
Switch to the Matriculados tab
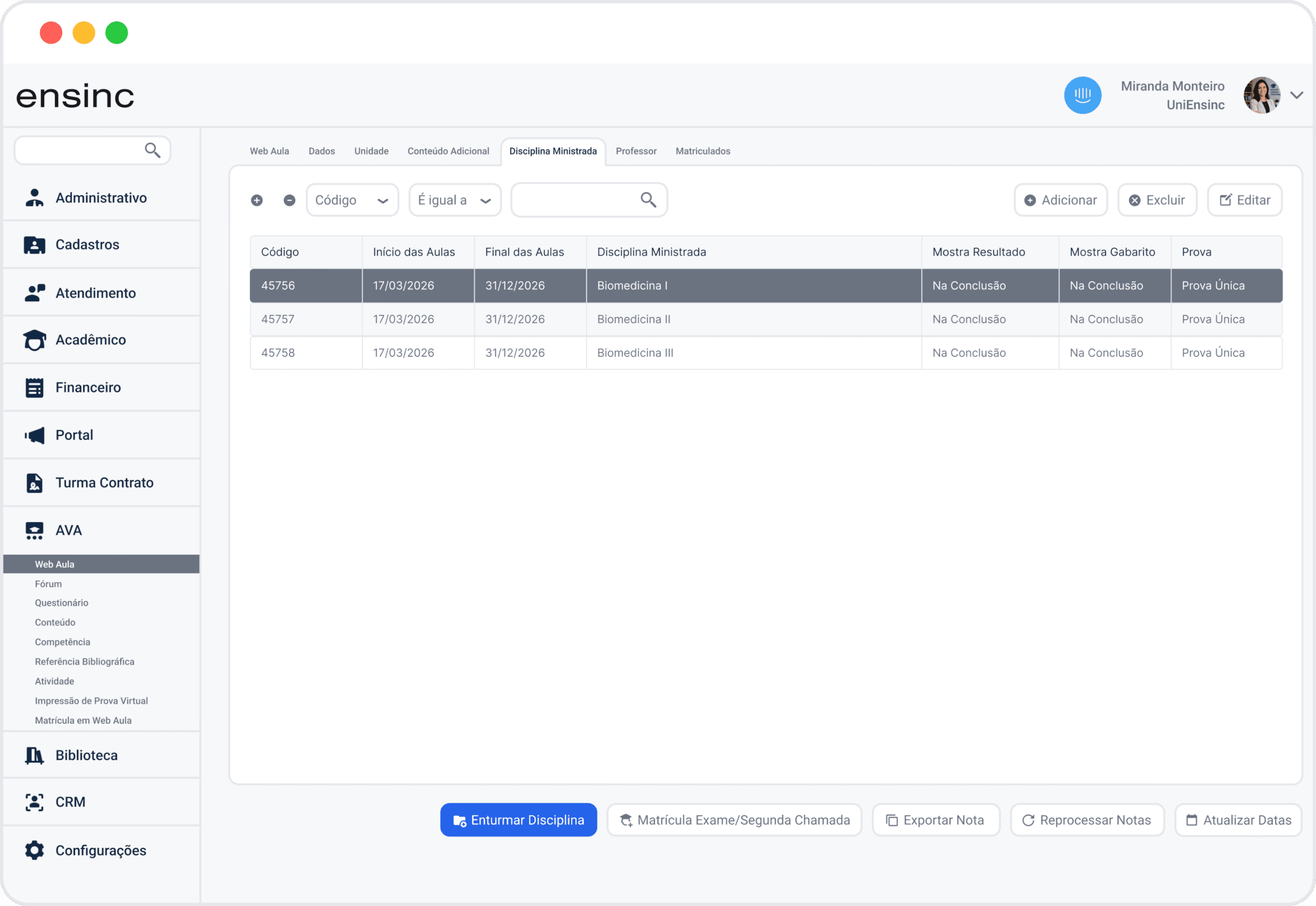click(x=703, y=151)
